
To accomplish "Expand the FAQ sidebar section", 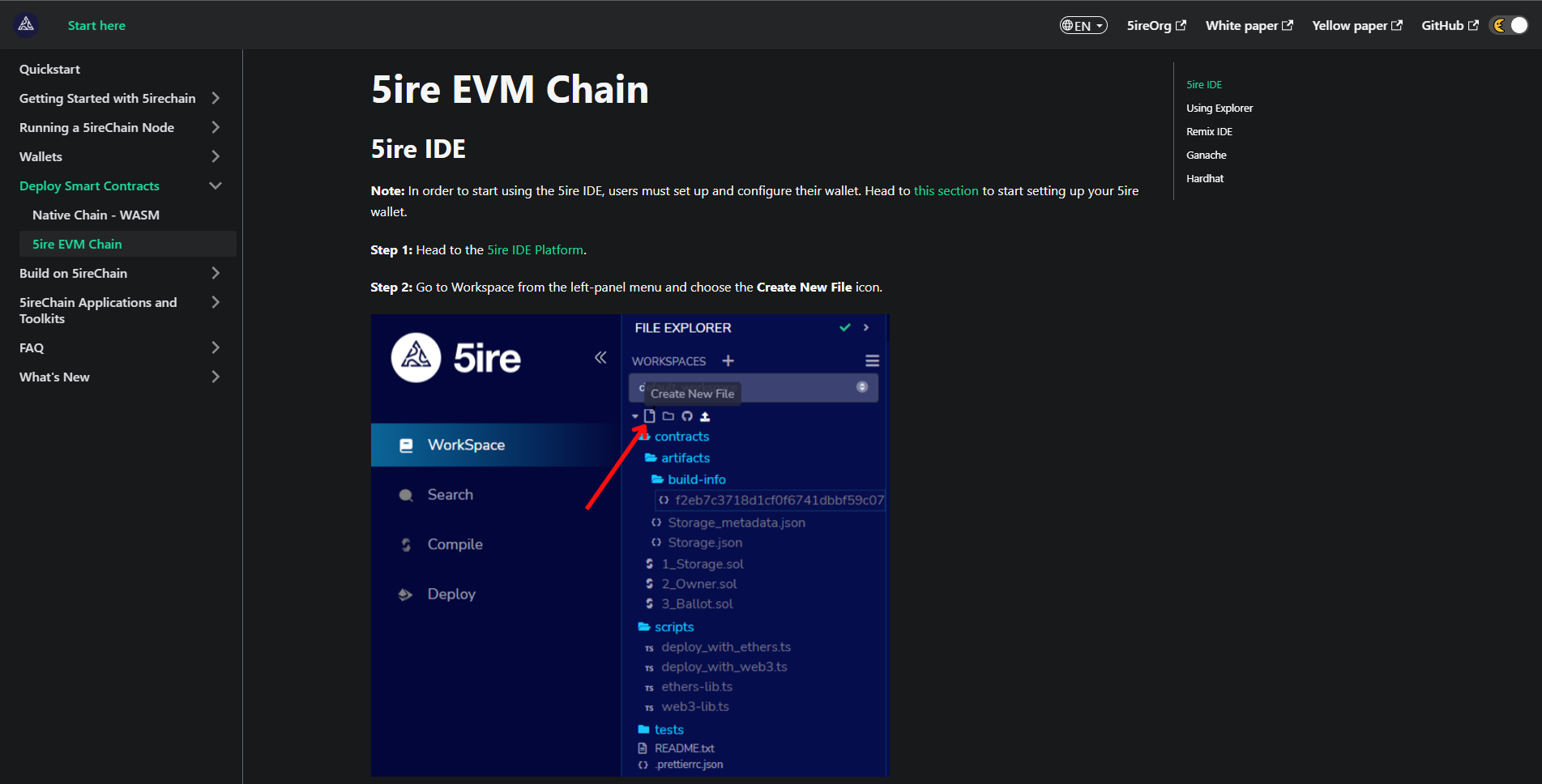I will tap(216, 347).
